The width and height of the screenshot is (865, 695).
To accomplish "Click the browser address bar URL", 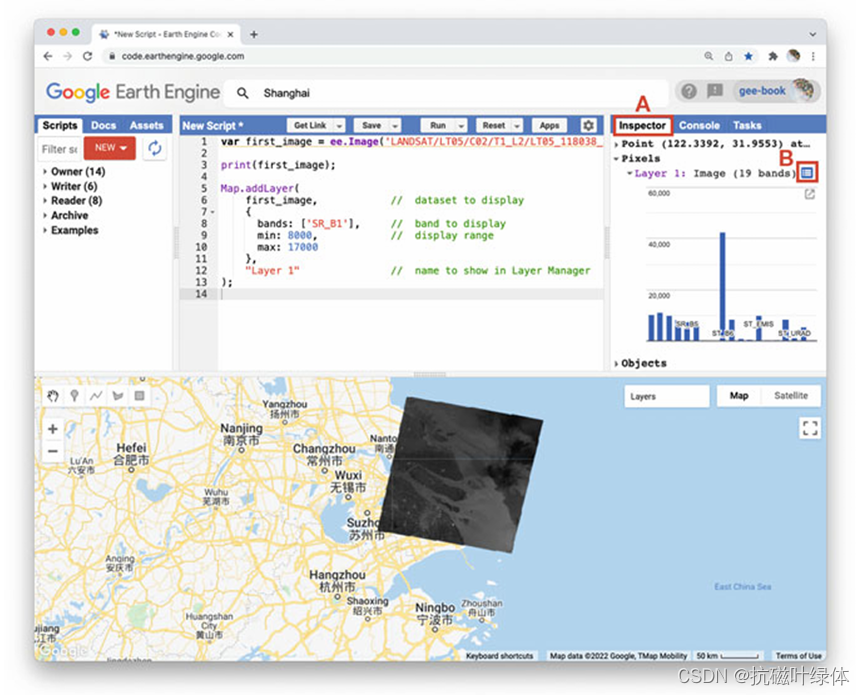I will 183,56.
